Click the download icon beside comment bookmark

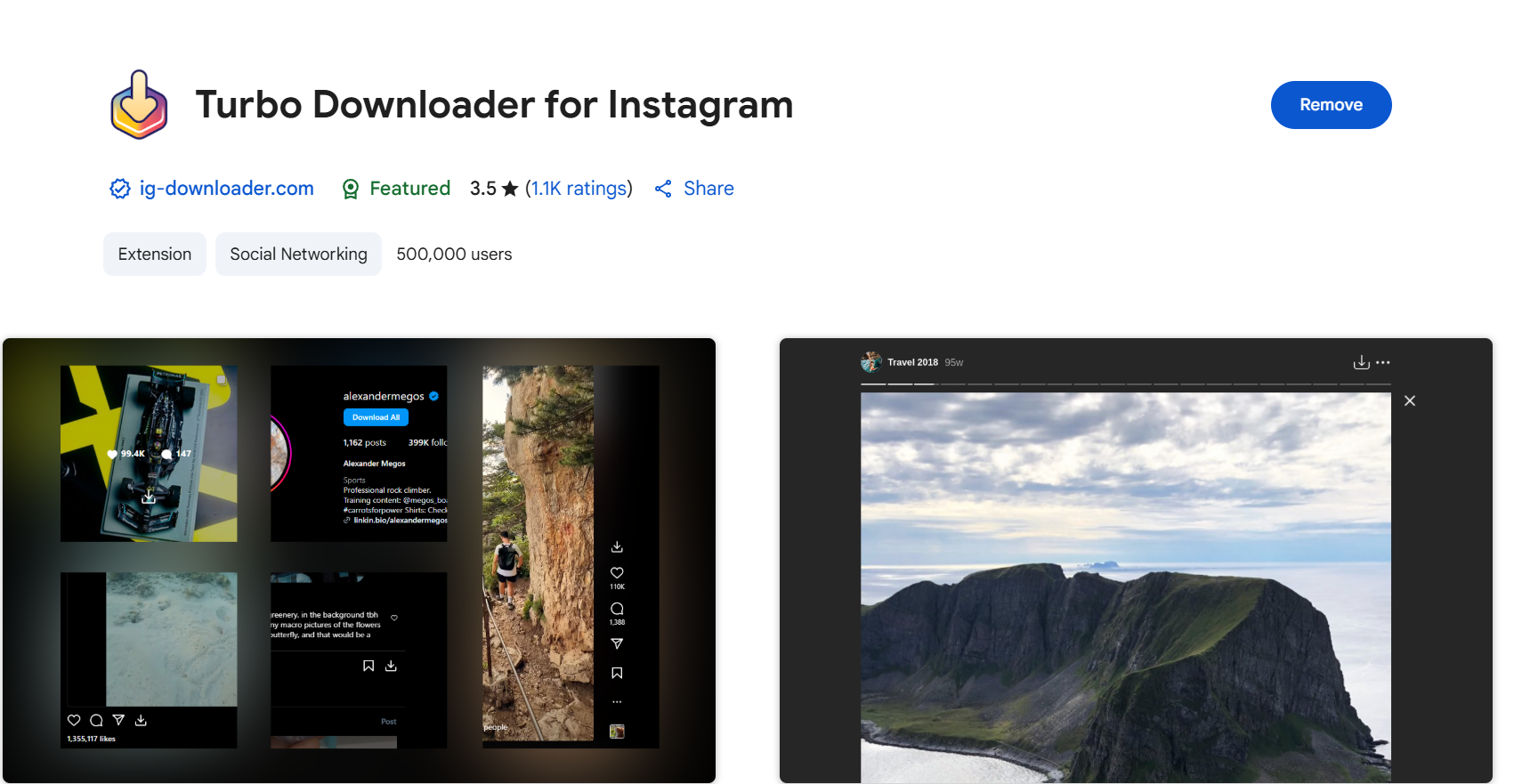391,666
